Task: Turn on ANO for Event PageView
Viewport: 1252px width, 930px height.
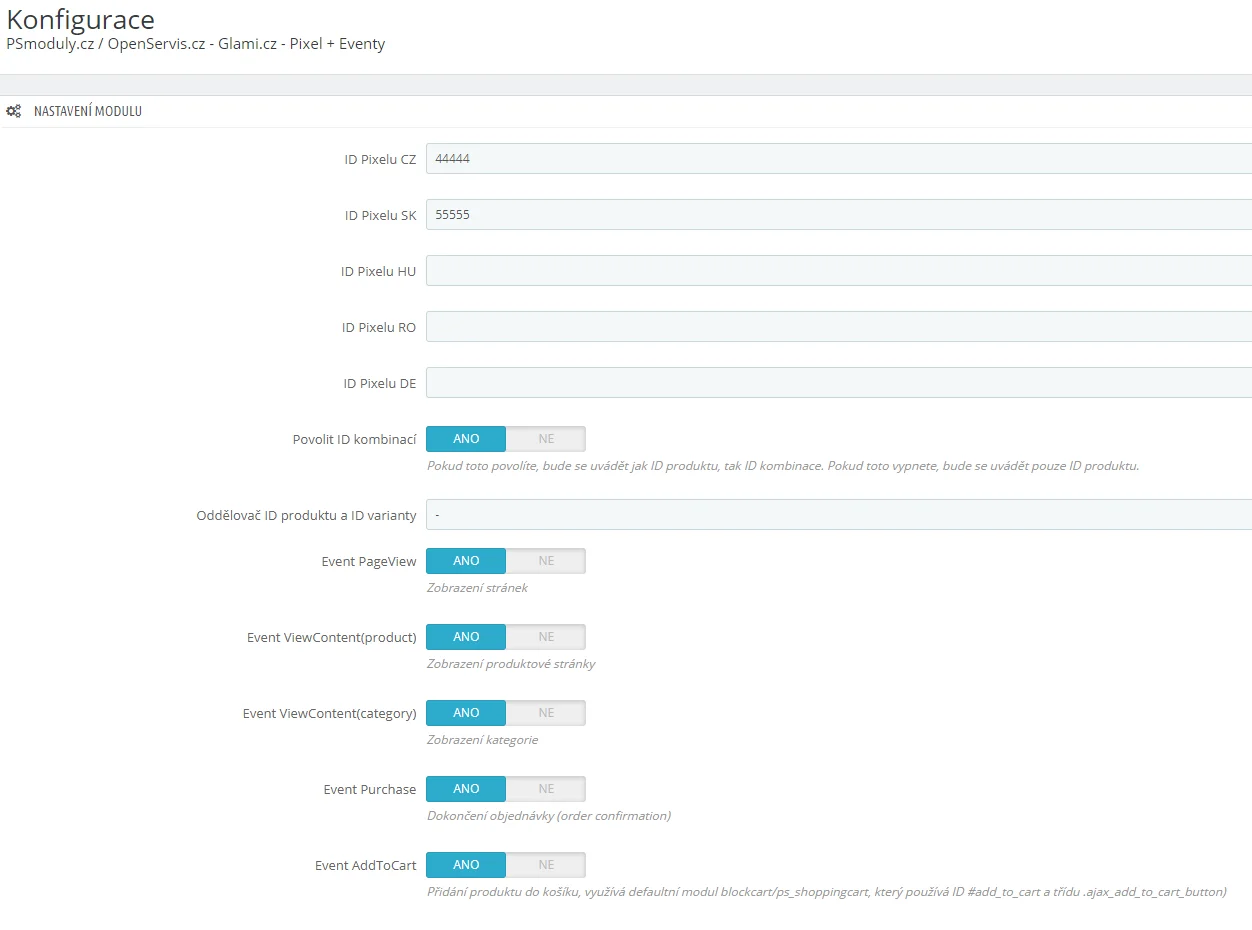Action: point(466,561)
